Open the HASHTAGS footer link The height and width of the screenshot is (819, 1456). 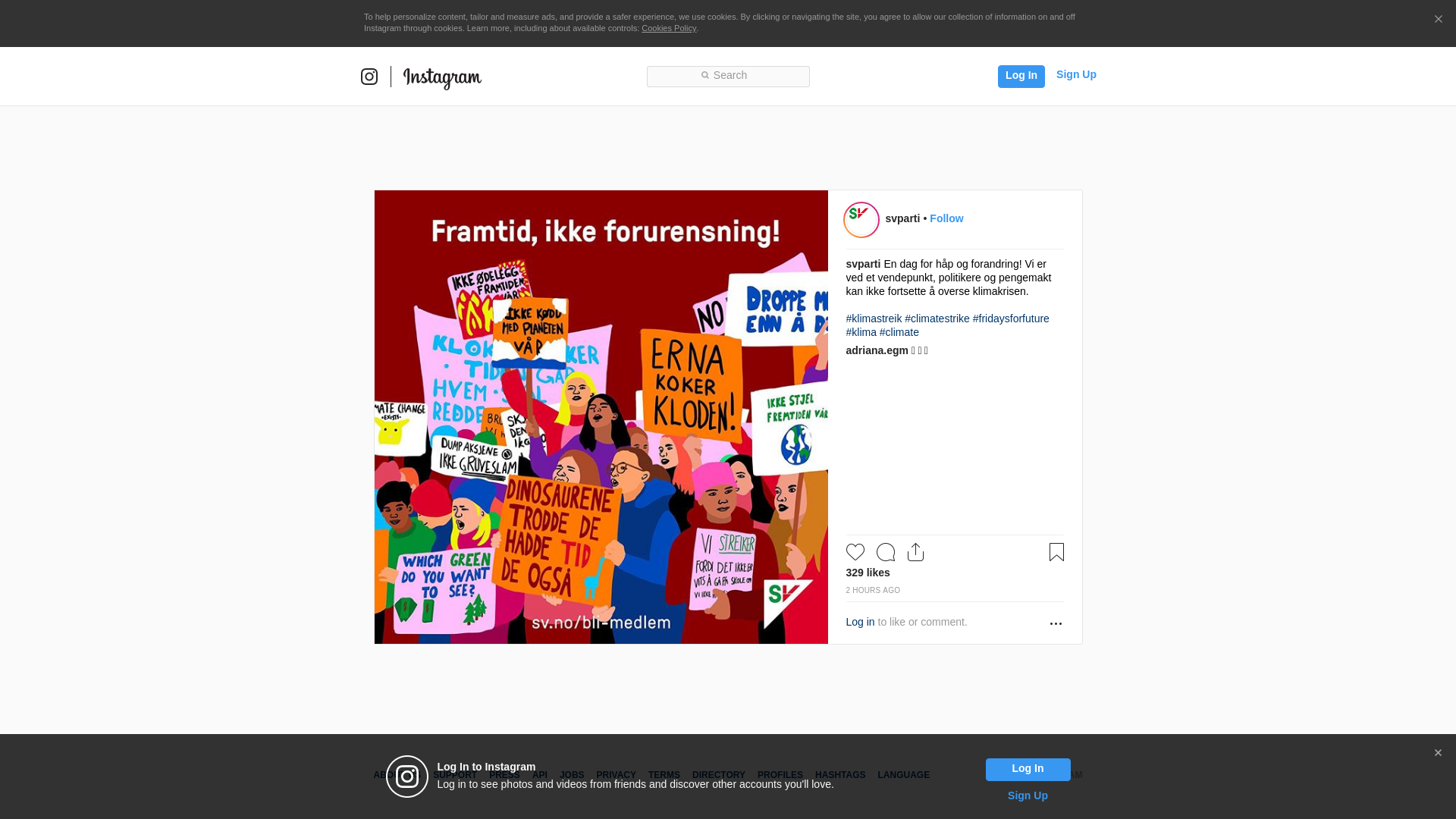click(840, 775)
